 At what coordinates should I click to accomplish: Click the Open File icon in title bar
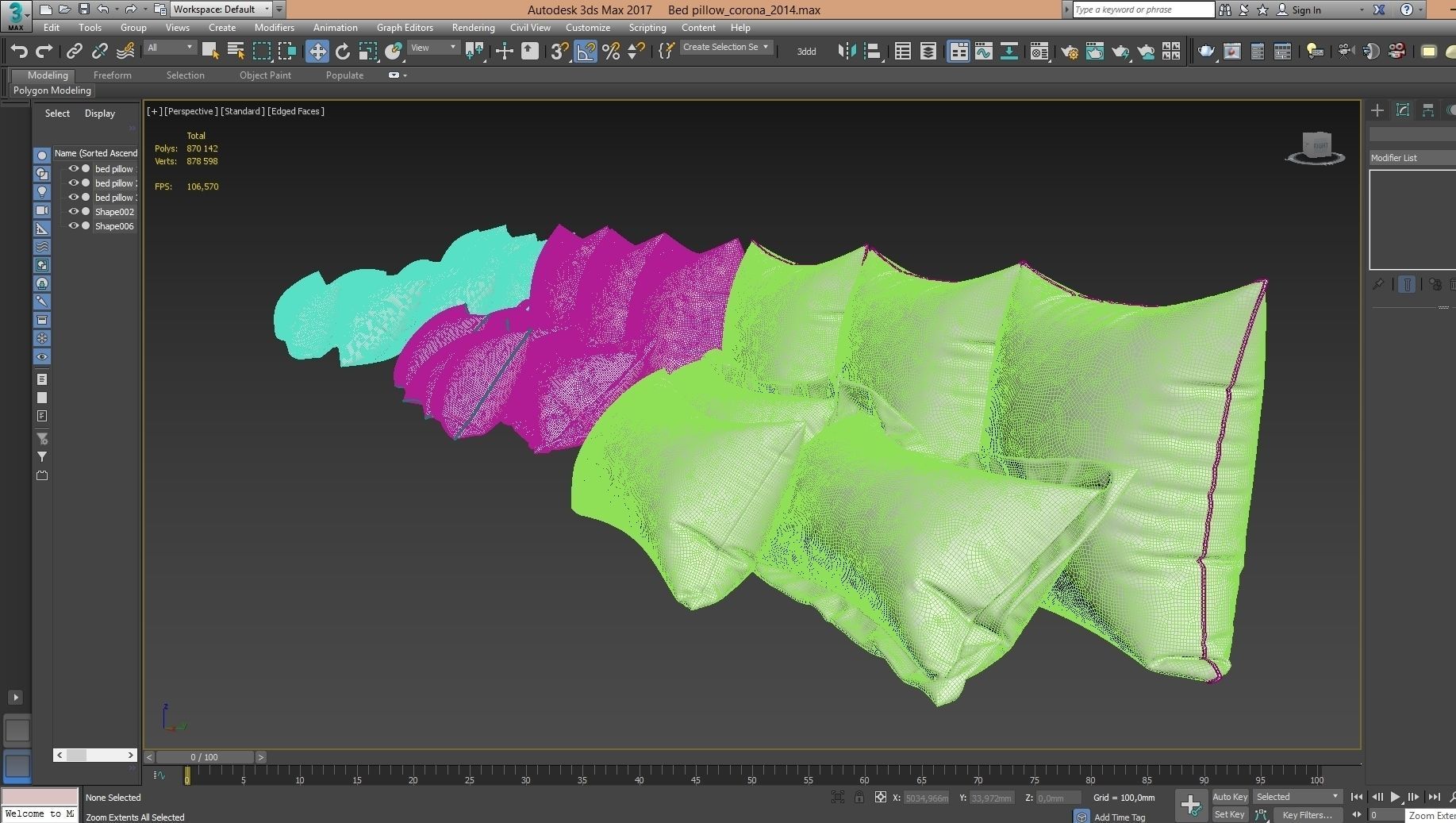[x=64, y=10]
